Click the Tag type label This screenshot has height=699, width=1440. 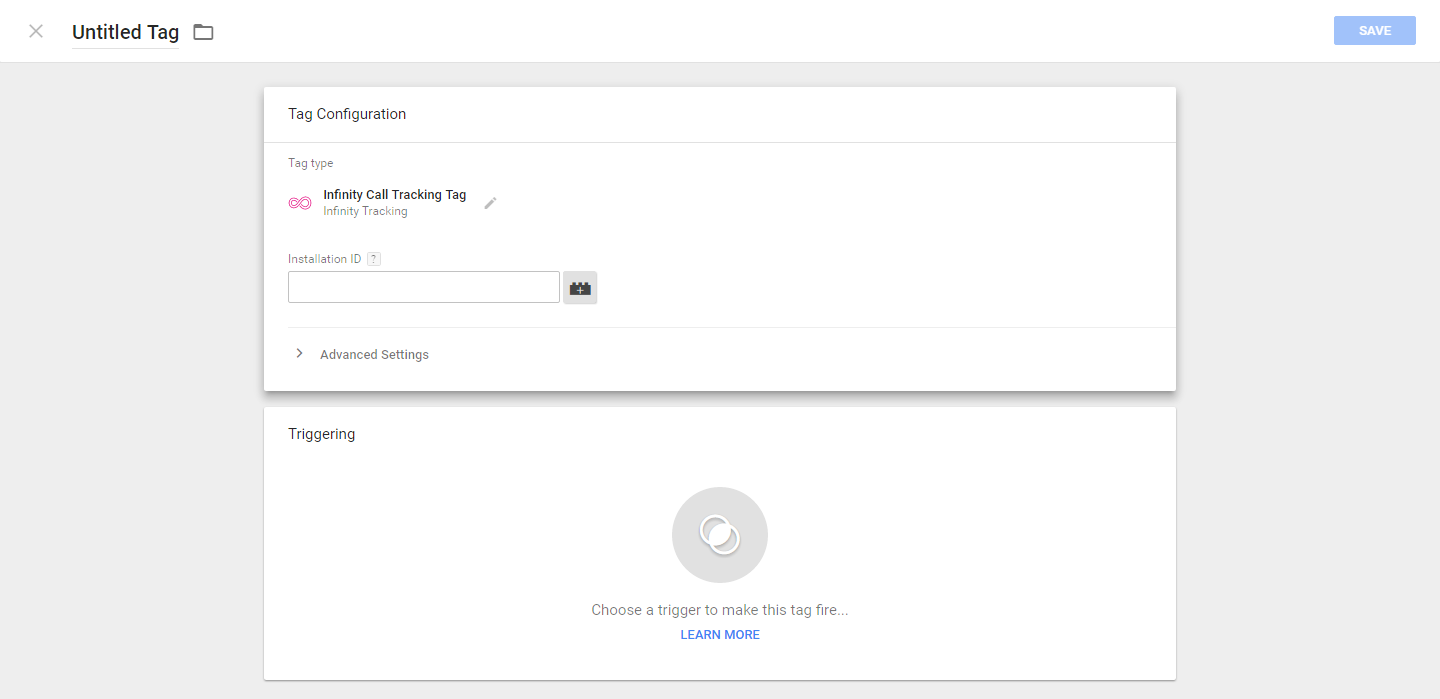(x=311, y=163)
